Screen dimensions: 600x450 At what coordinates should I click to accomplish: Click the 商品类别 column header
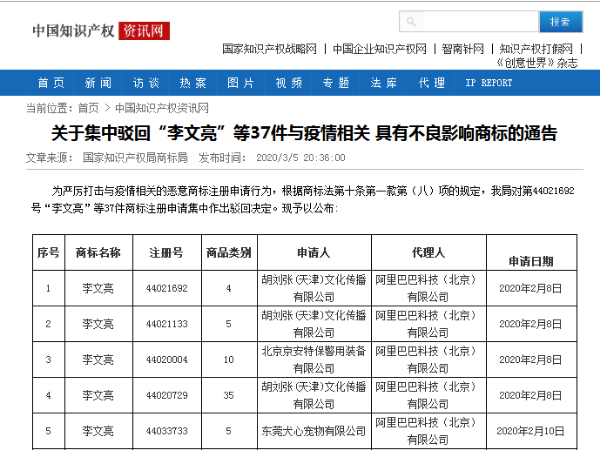coord(229,253)
